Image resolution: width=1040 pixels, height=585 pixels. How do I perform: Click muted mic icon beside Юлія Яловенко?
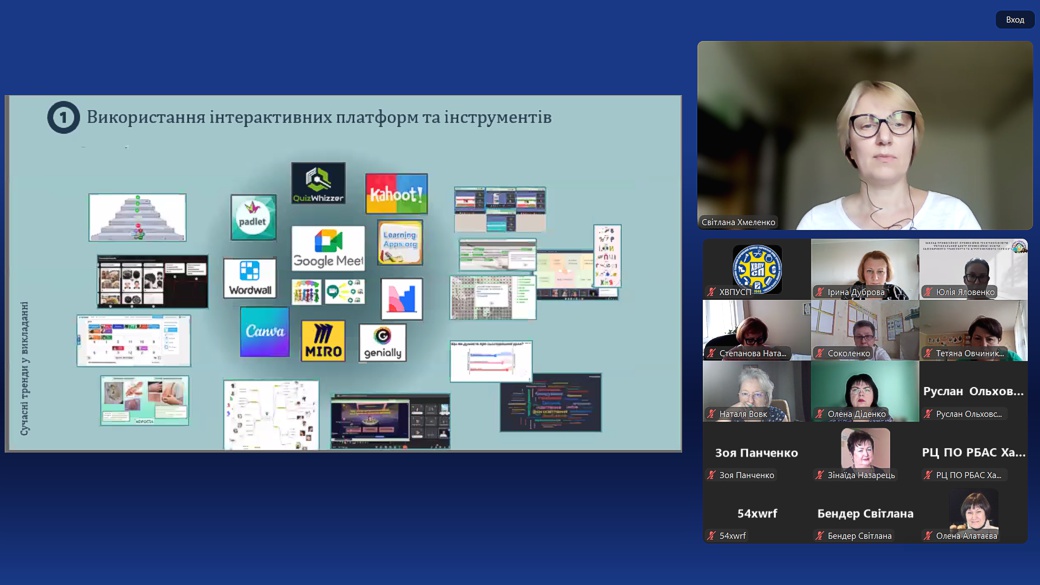[929, 292]
